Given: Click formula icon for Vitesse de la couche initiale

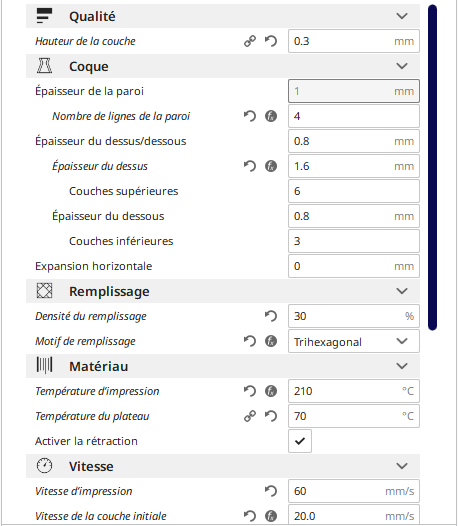Looking at the screenshot, I should 271,516.
